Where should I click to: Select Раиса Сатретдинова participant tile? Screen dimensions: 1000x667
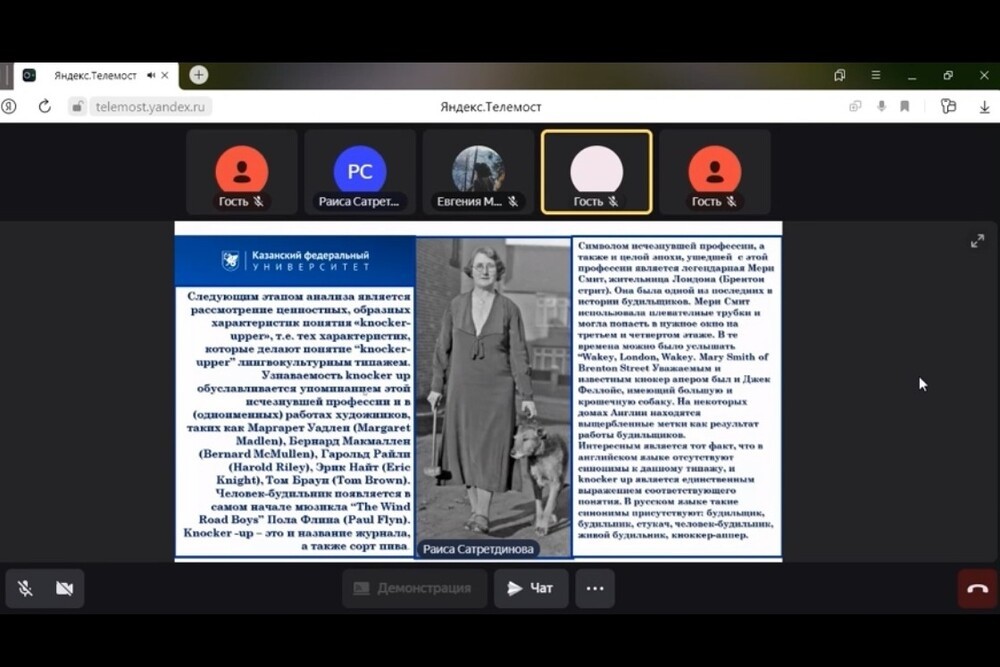click(359, 172)
